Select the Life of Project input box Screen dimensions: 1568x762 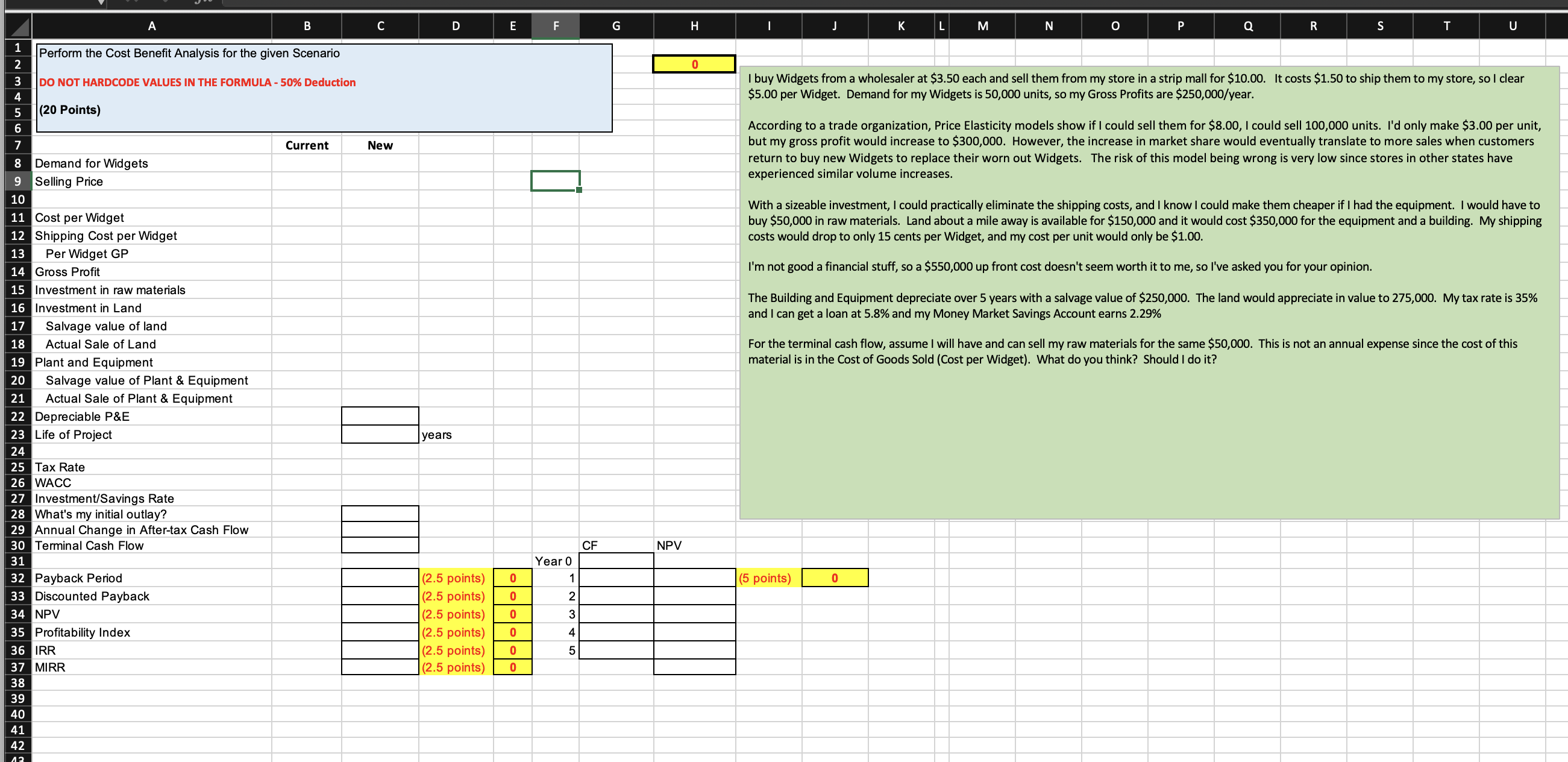click(380, 433)
